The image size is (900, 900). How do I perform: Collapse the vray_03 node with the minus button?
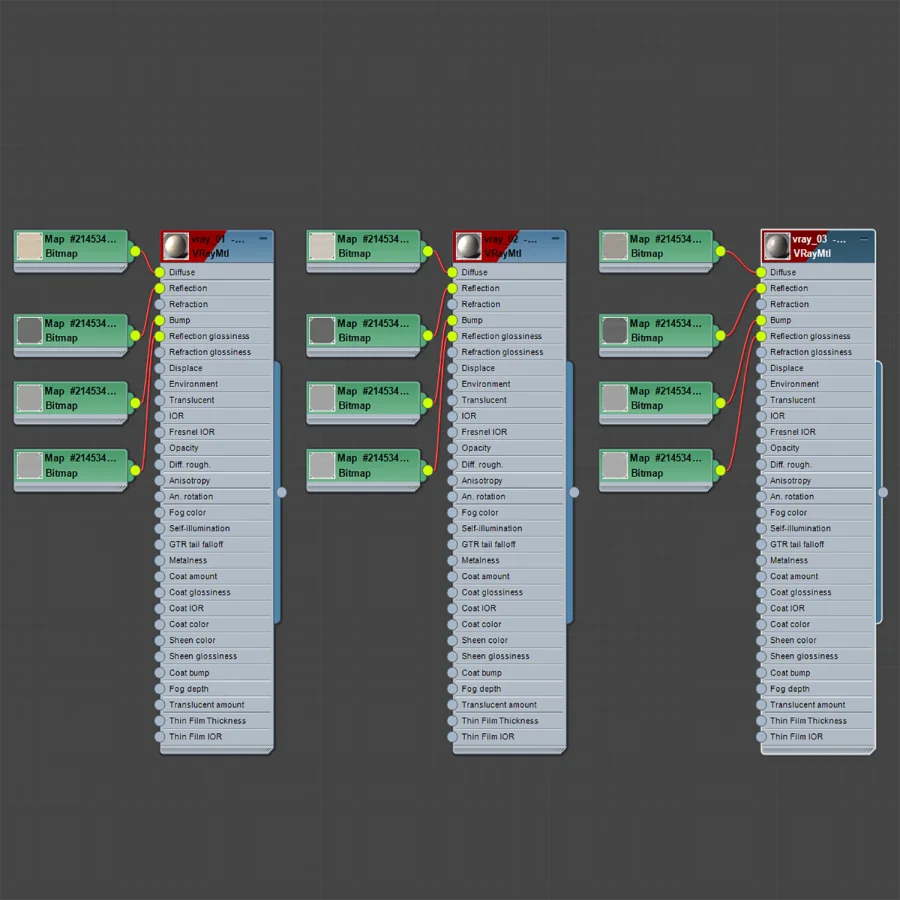pos(864,238)
